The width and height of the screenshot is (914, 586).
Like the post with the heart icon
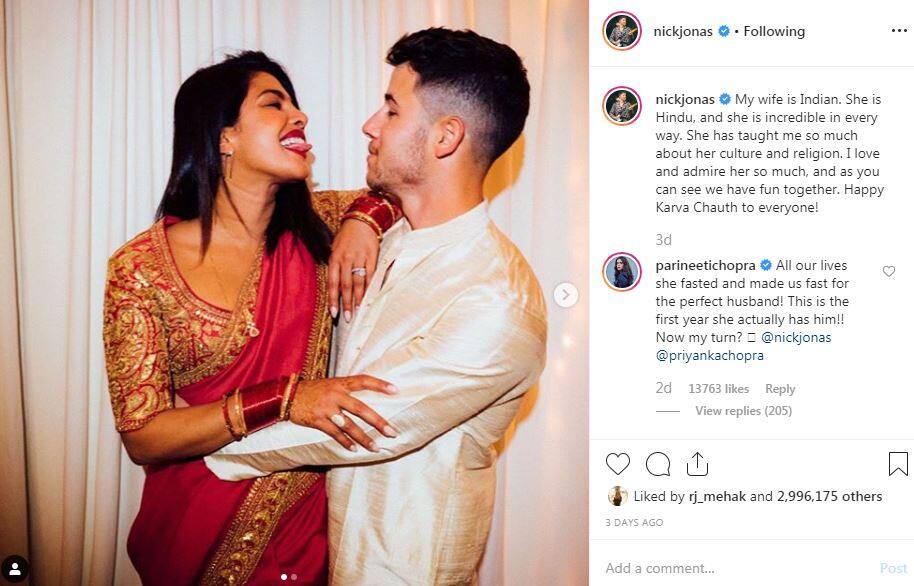pyautogui.click(x=618, y=464)
